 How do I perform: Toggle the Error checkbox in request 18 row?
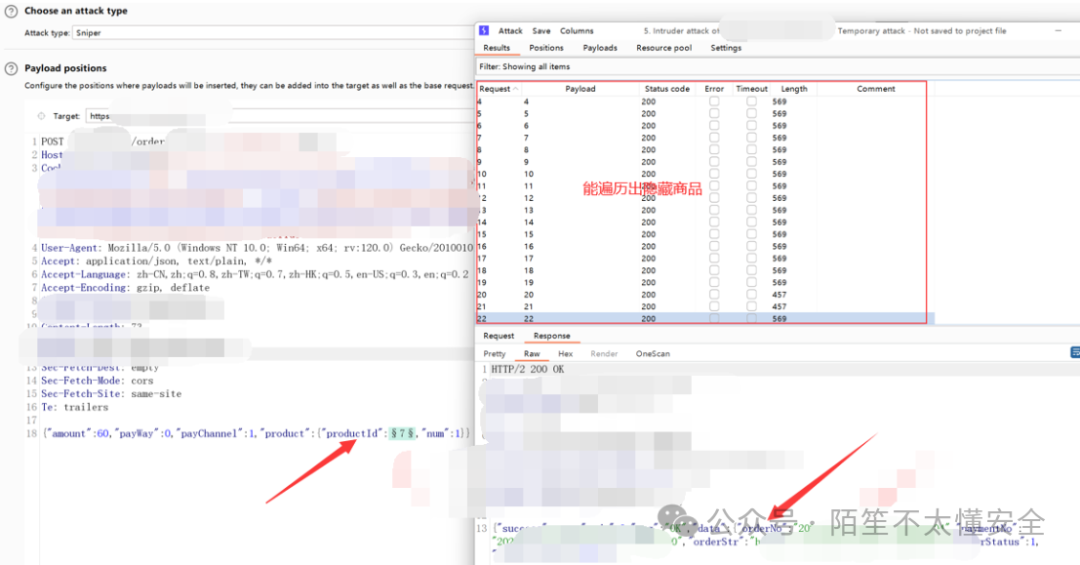click(x=714, y=270)
